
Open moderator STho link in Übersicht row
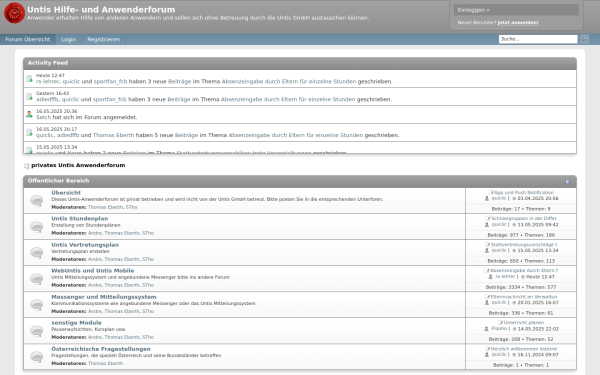click(131, 207)
